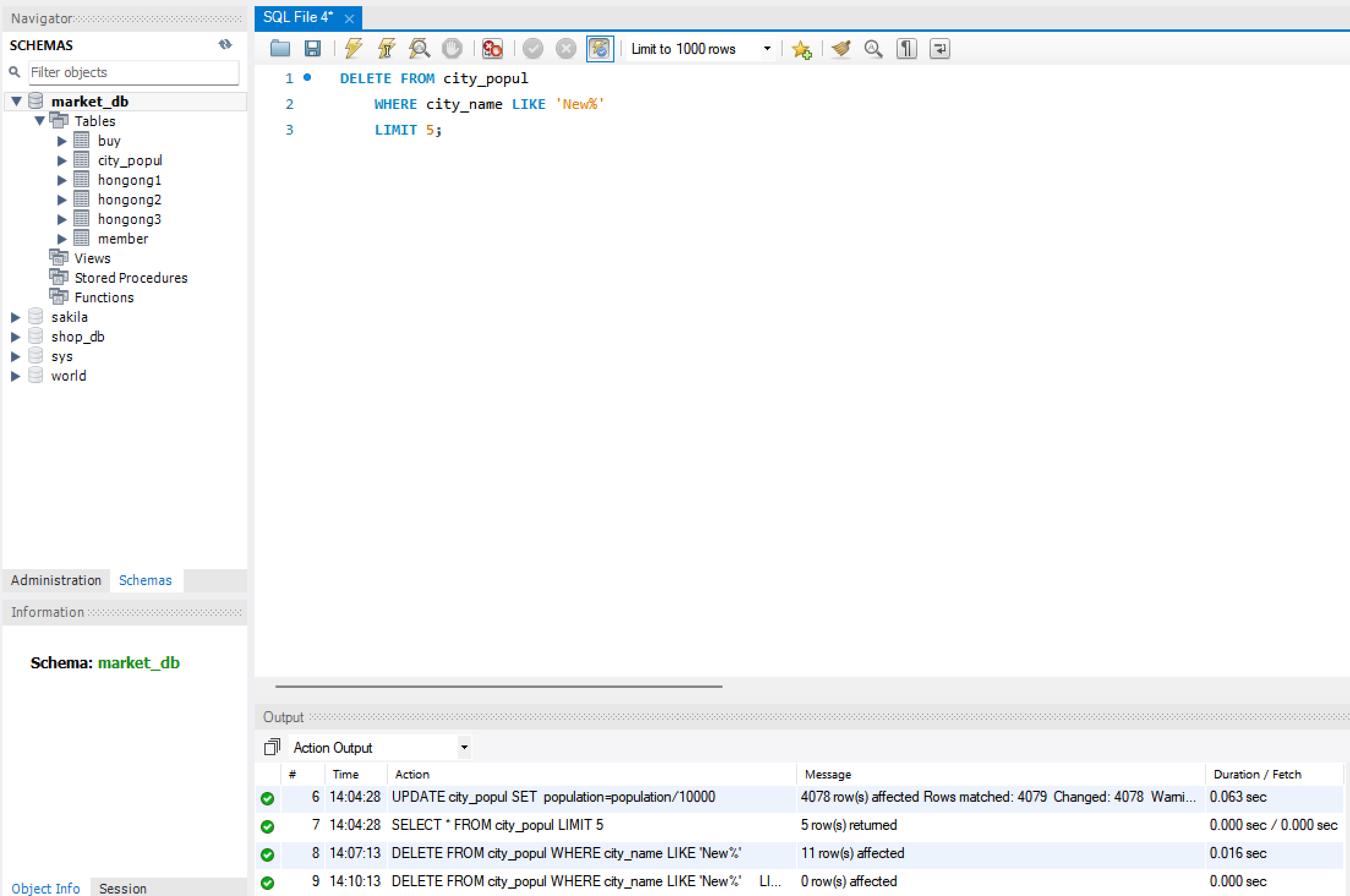This screenshot has width=1350, height=896.
Task: Collapse the market_db schema tree
Action: point(17,101)
